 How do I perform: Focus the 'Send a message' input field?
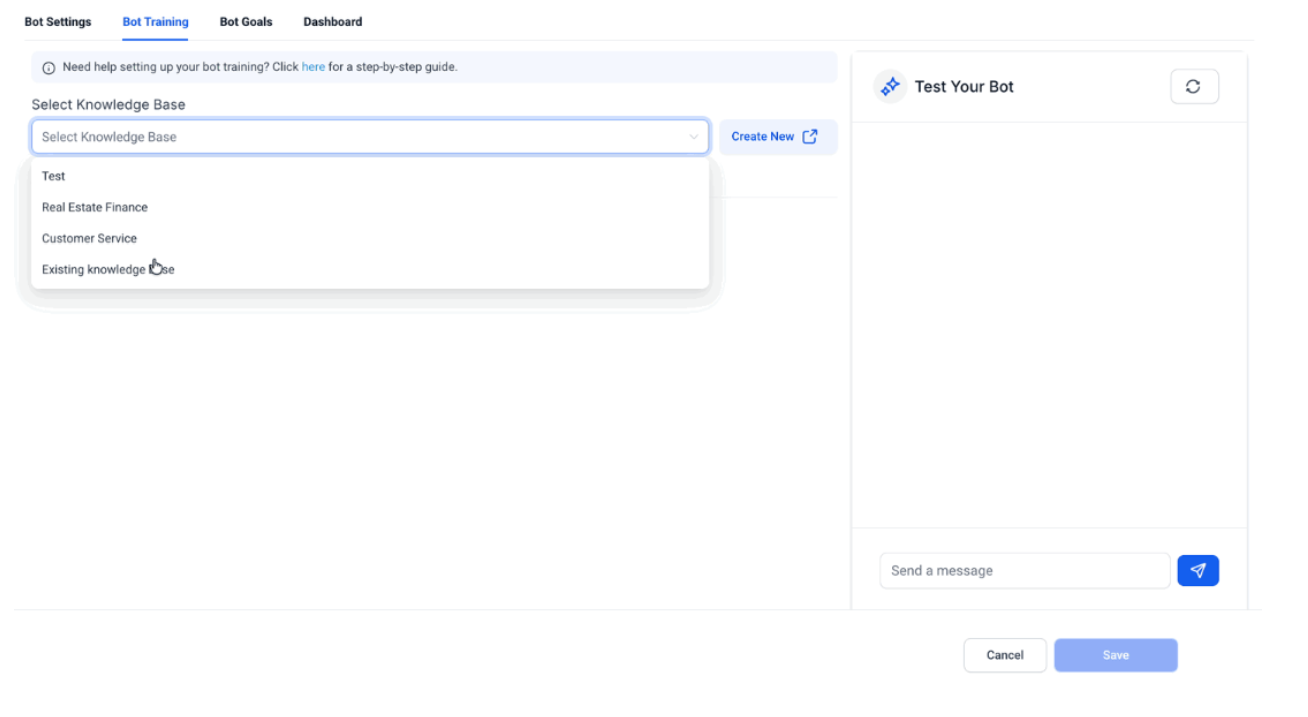click(1024, 571)
